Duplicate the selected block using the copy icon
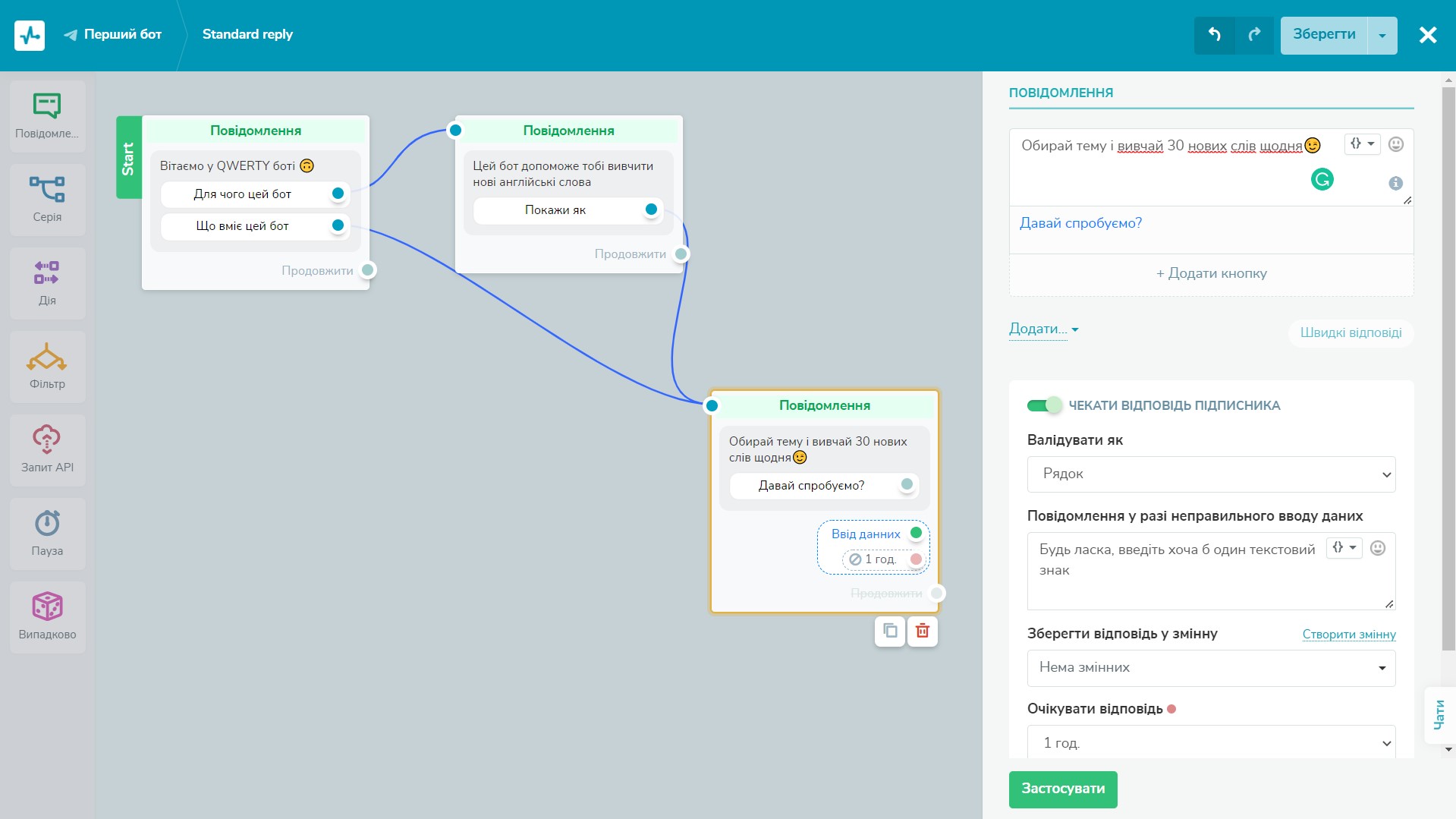 (890, 631)
